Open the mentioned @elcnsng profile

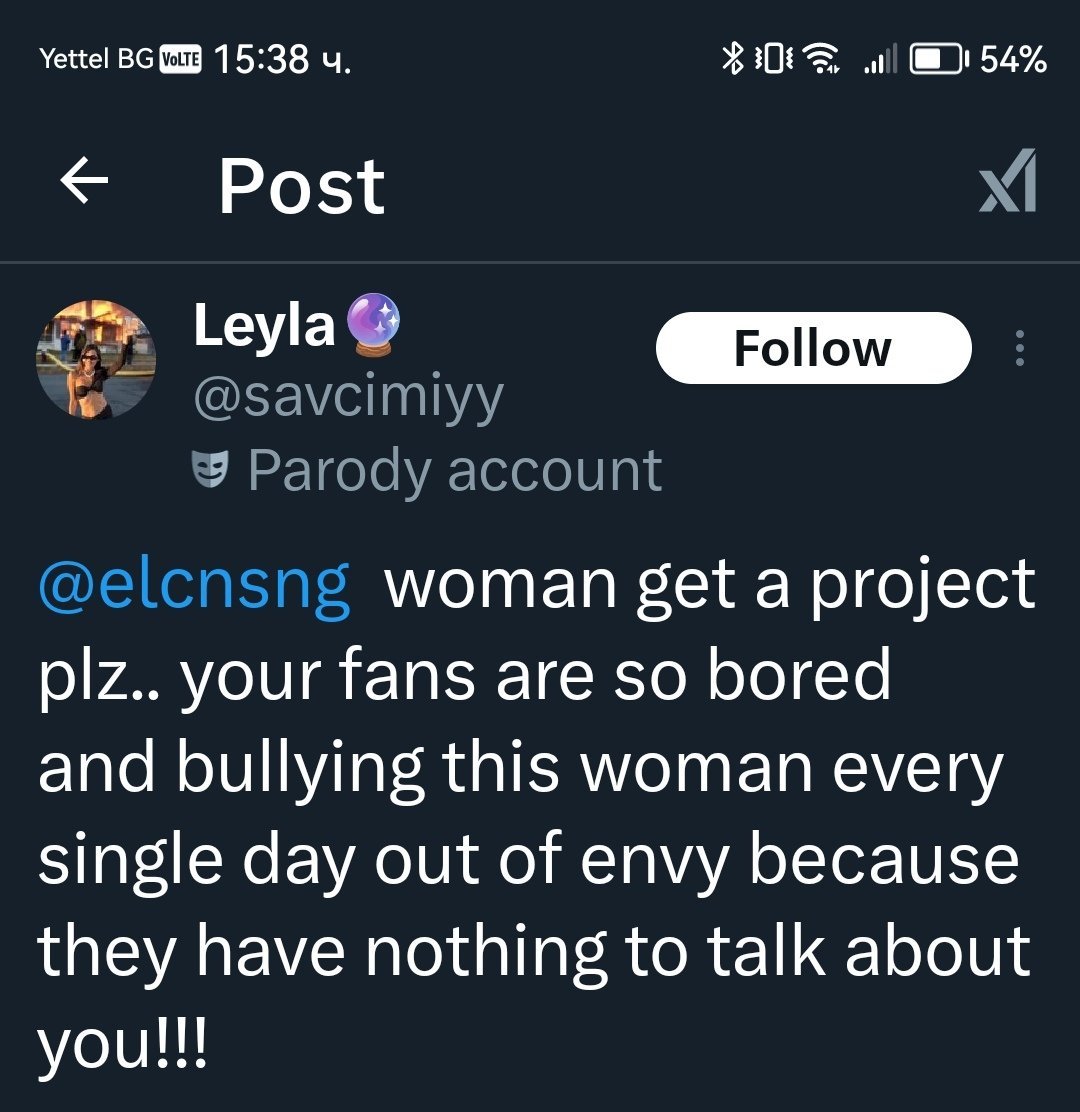point(194,584)
